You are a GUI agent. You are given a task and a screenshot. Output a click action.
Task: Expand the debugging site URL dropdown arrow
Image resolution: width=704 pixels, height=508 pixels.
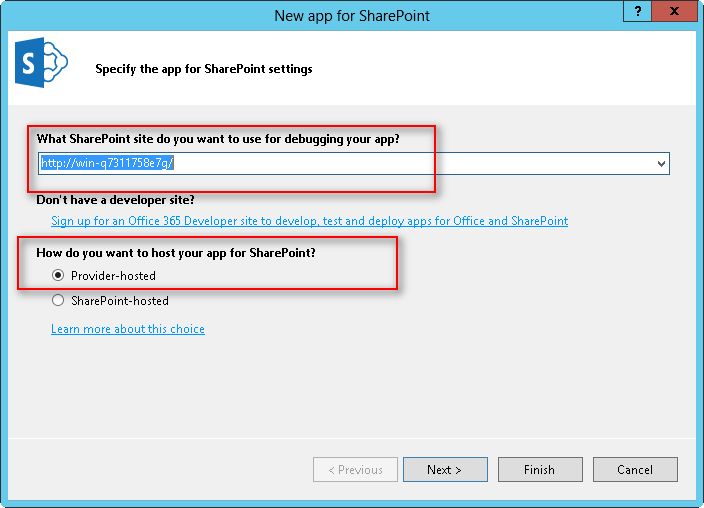click(x=661, y=163)
